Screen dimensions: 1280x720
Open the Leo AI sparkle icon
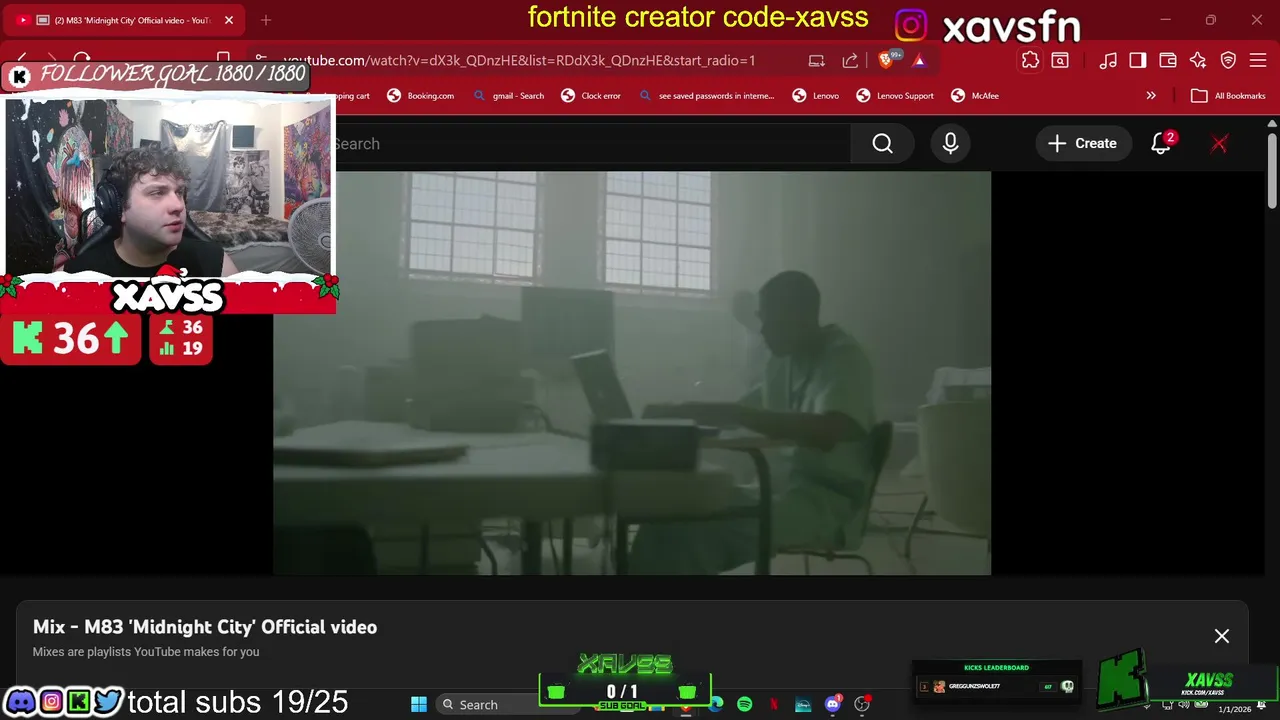(x=1198, y=60)
